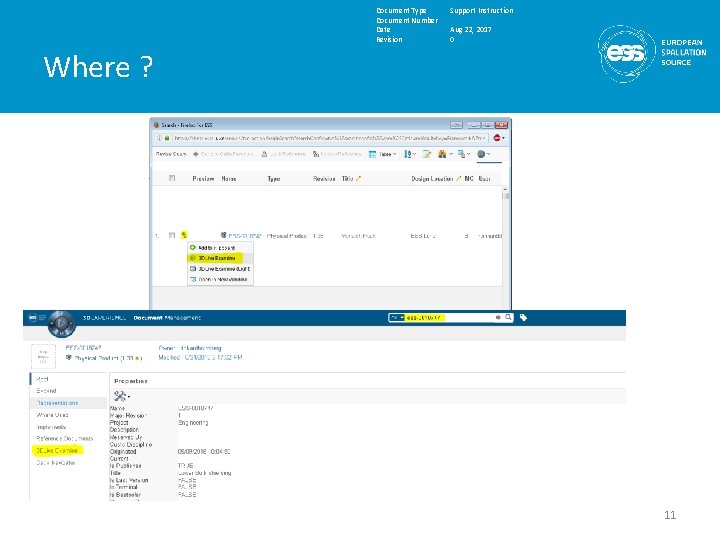720x540 pixels.
Task: Sort by the Type column header
Action: pos(274,179)
